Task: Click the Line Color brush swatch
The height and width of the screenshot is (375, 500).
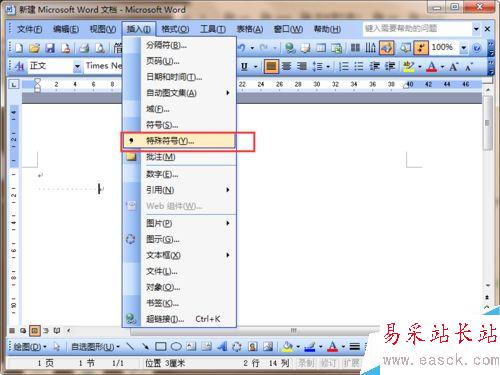Action: pos(310,347)
